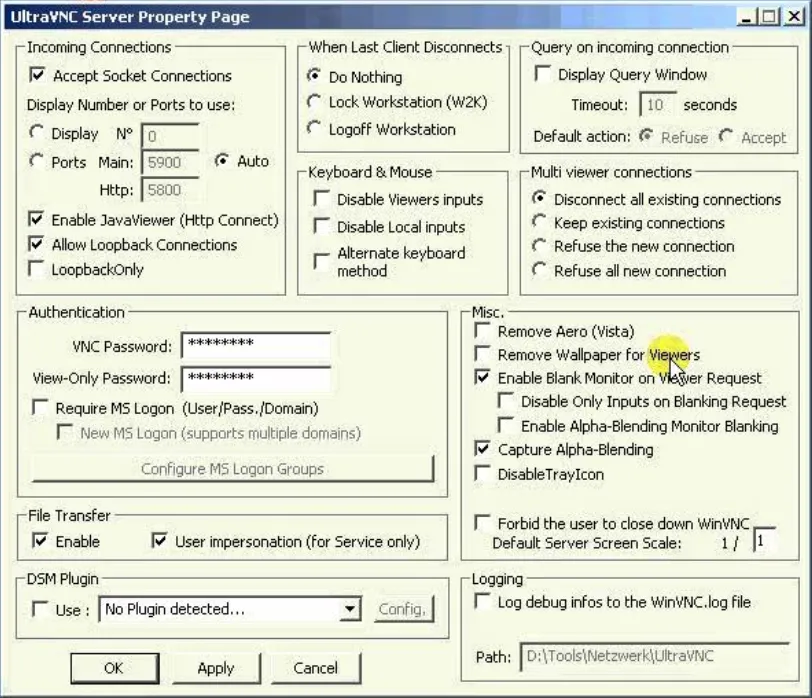Click the Apply button
Image resolution: width=812 pixels, height=698 pixels.
point(216,668)
